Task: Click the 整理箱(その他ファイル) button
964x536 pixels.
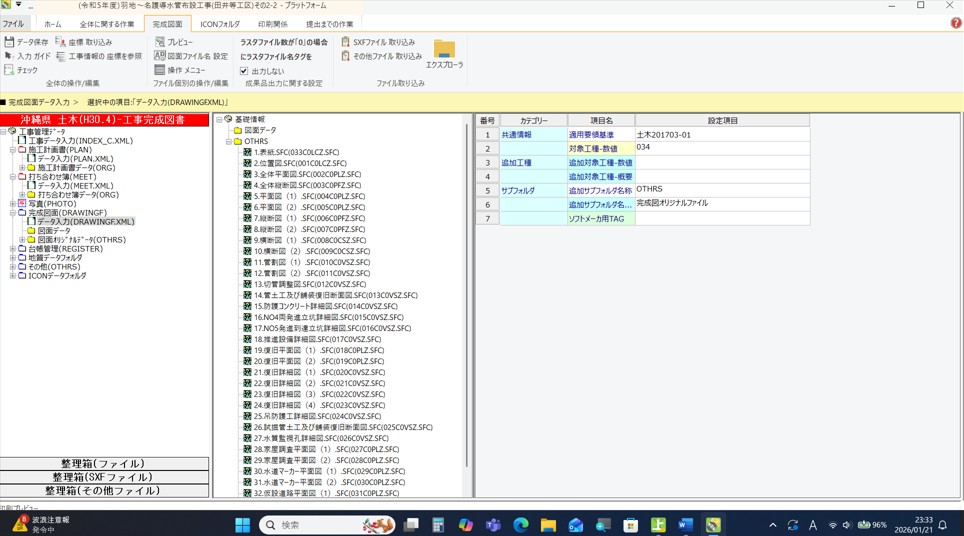Action: pyautogui.click(x=105, y=491)
